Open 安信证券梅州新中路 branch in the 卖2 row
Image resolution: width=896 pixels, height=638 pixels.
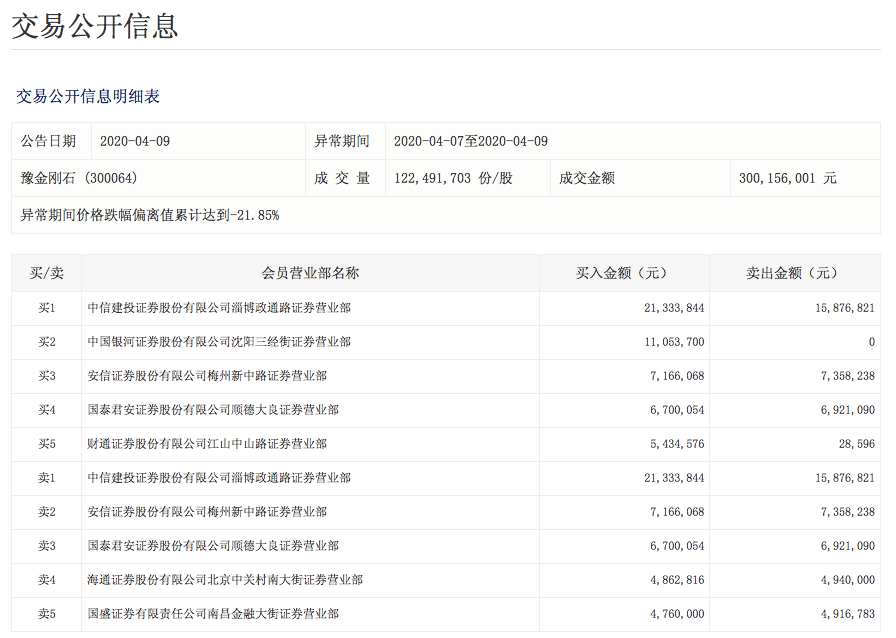(x=207, y=512)
